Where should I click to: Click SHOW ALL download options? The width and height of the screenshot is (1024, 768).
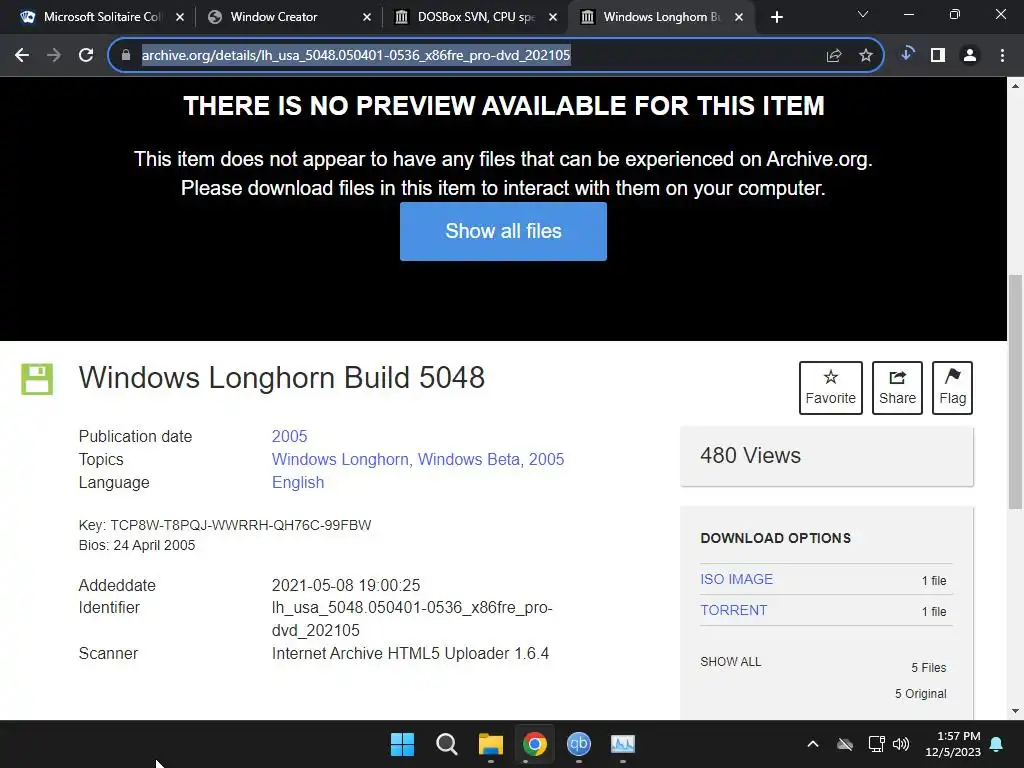click(731, 662)
